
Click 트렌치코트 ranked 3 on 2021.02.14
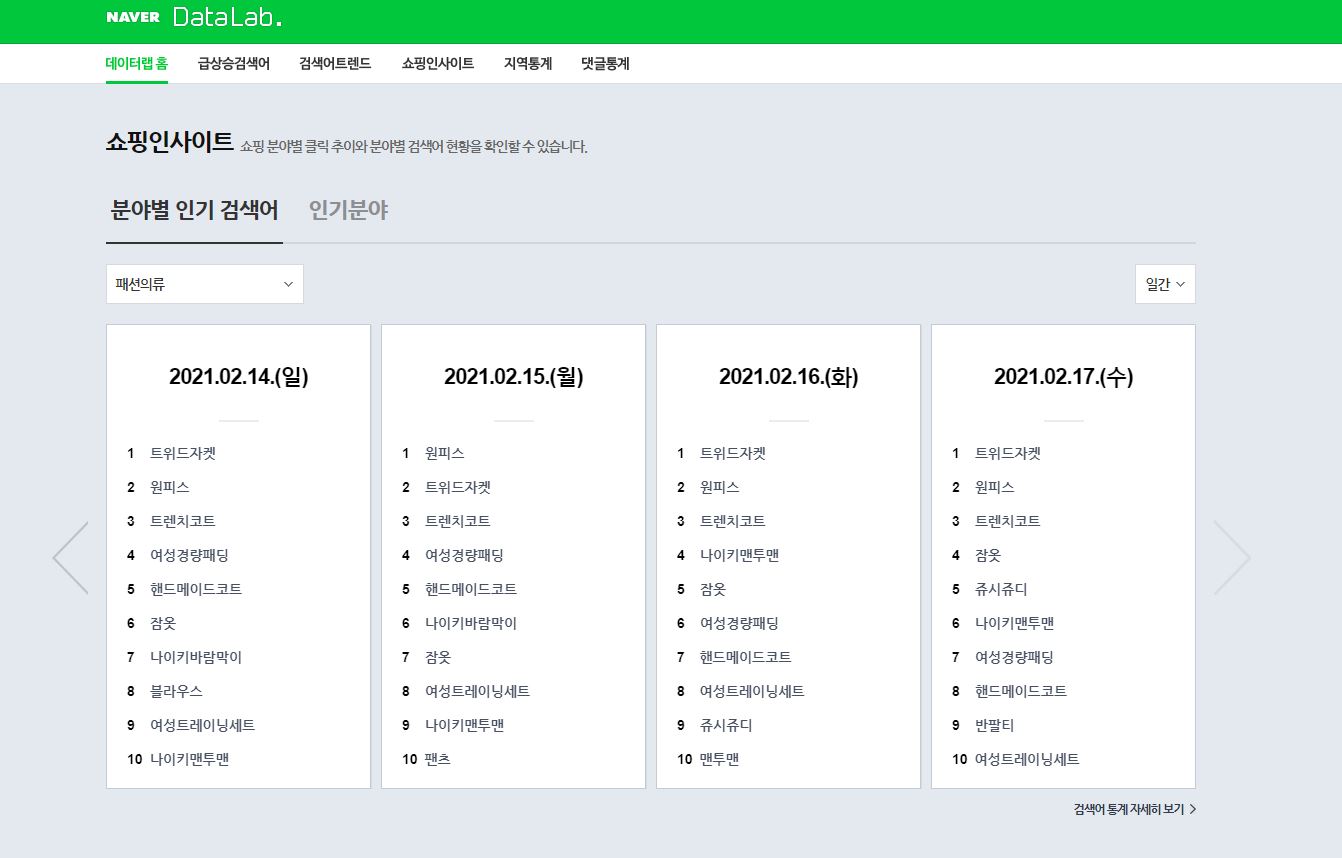point(183,521)
